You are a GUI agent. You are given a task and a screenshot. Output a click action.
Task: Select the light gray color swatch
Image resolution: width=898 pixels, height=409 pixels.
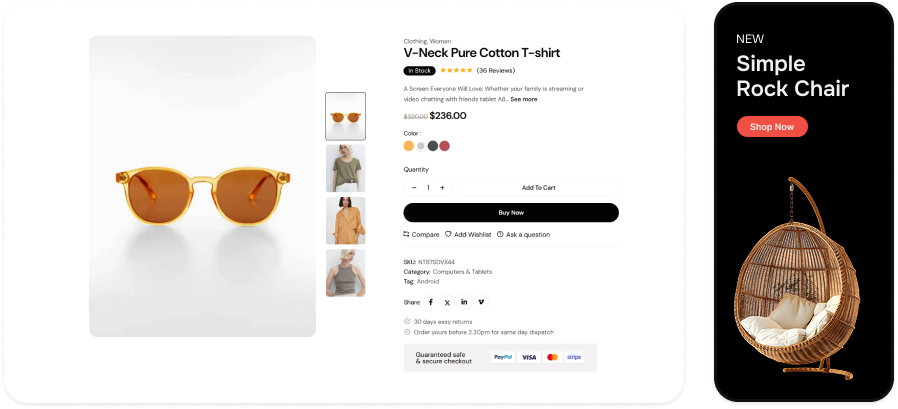(421, 145)
